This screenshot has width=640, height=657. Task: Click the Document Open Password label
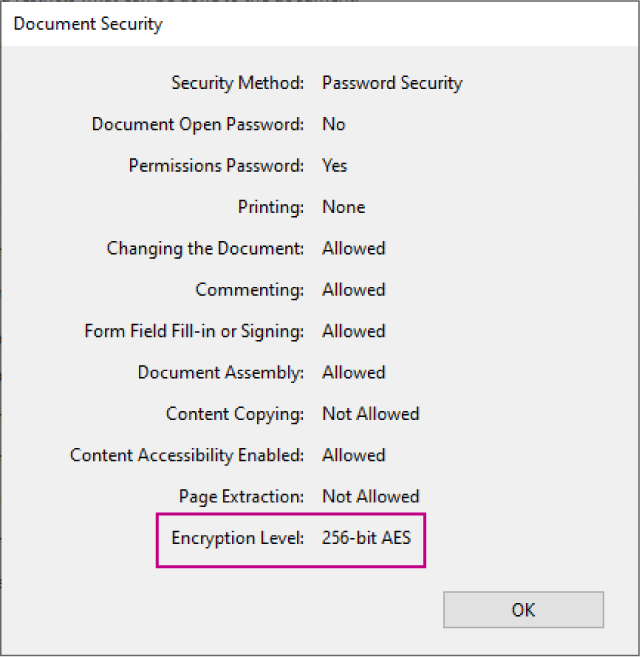coord(198,124)
